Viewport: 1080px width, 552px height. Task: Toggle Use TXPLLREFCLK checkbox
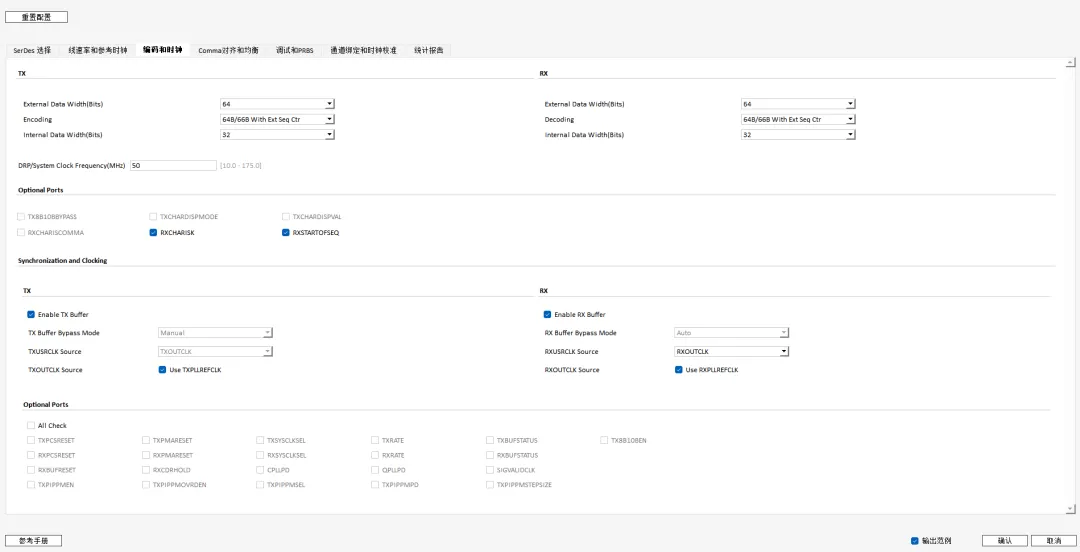163,369
